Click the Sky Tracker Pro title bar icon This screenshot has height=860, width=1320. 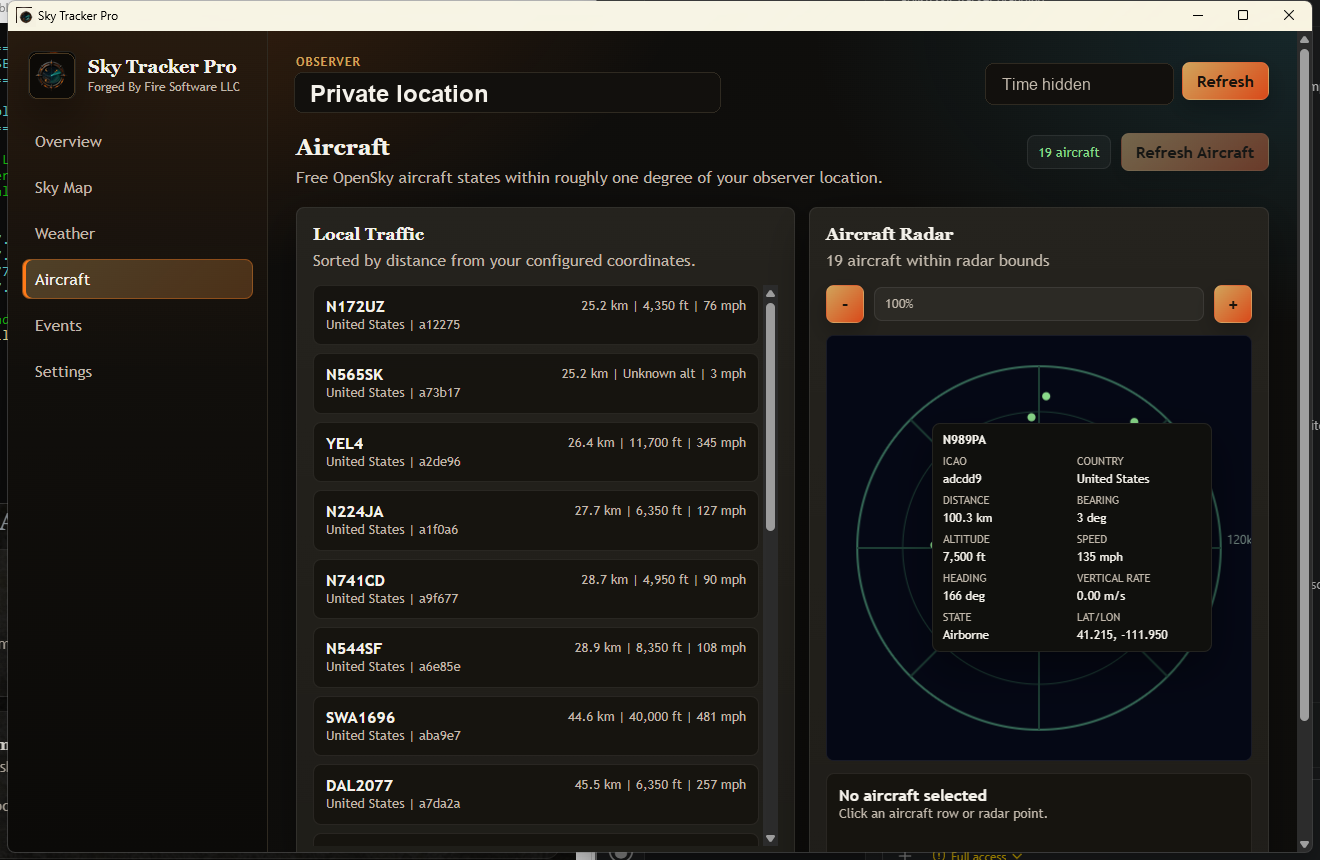24,16
